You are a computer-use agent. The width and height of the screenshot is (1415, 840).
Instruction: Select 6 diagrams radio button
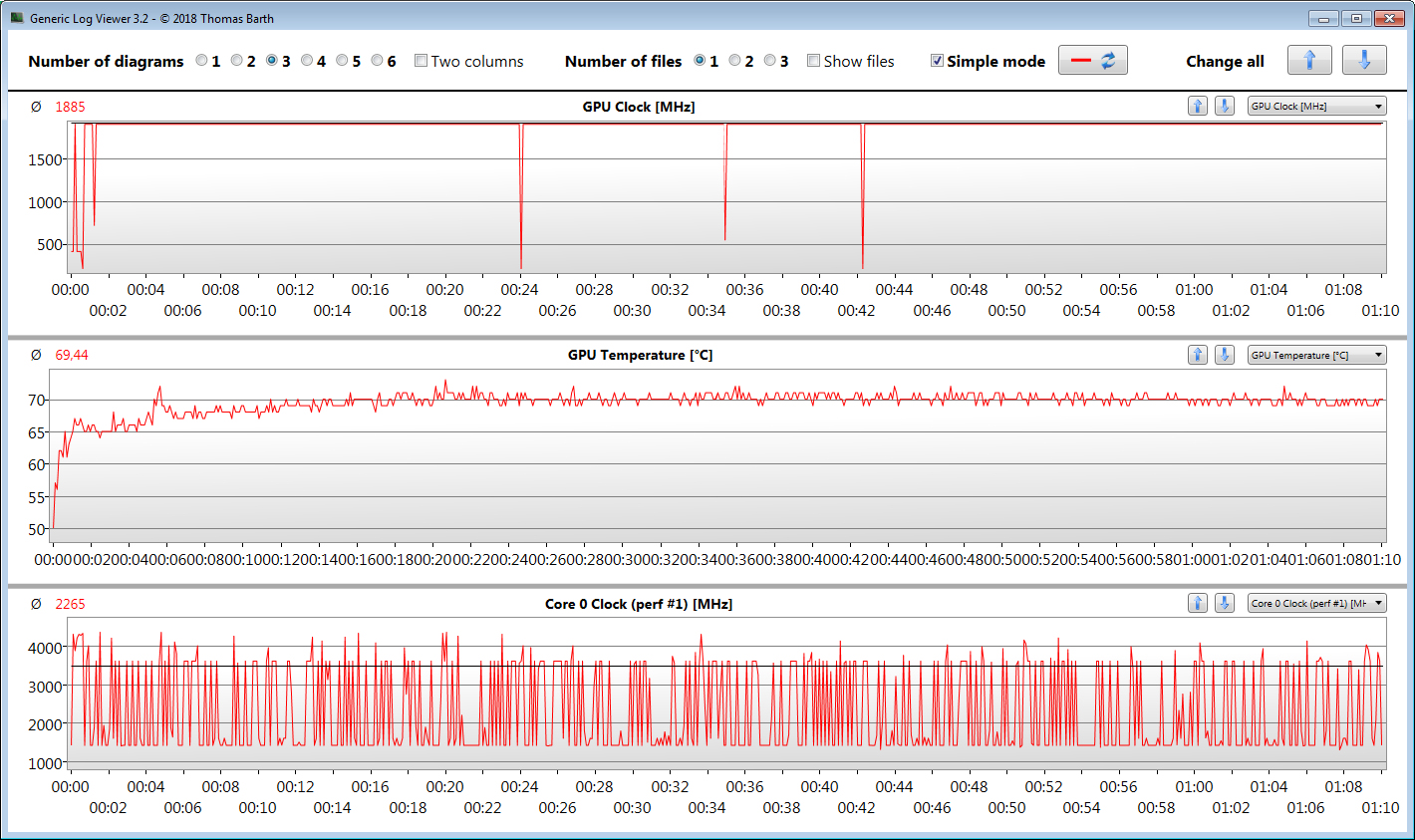[x=377, y=61]
